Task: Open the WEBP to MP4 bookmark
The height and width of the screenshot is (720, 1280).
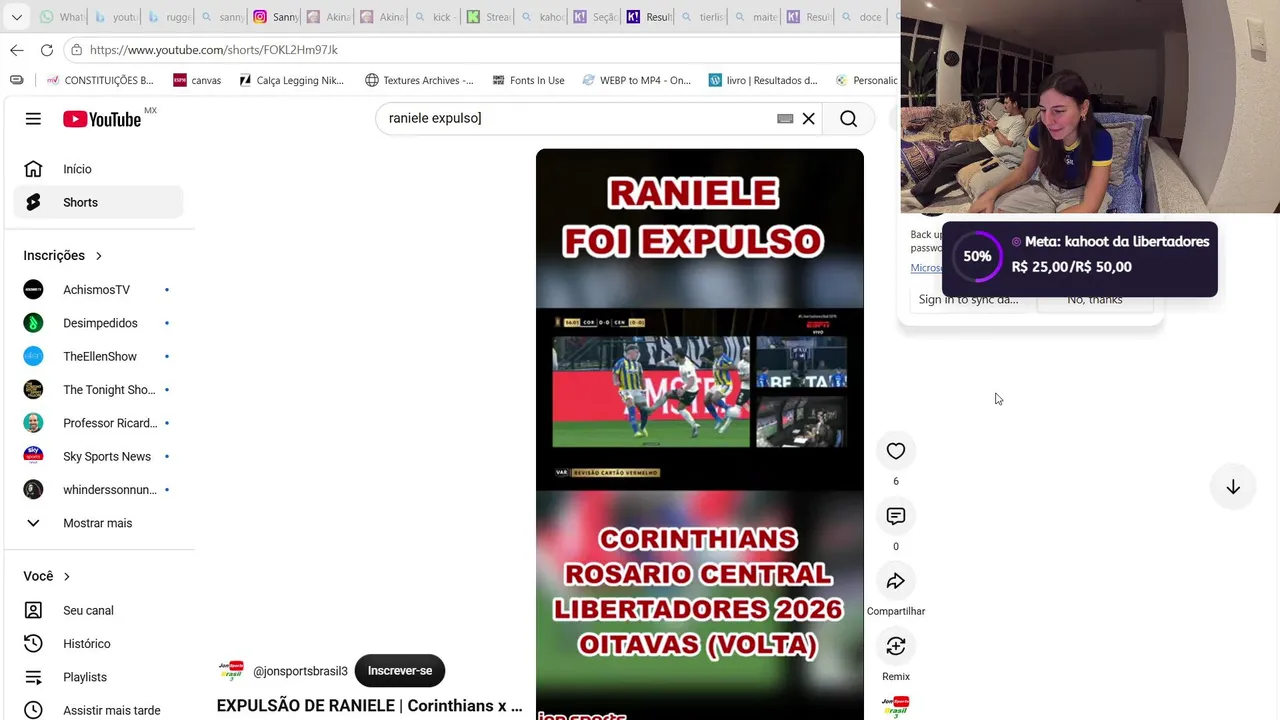Action: click(636, 80)
